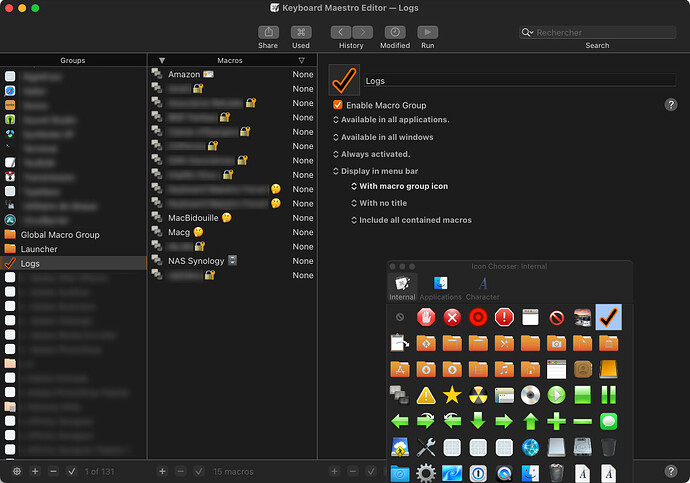Choose the yellow warning triangle icon
690x483 pixels.
426,395
